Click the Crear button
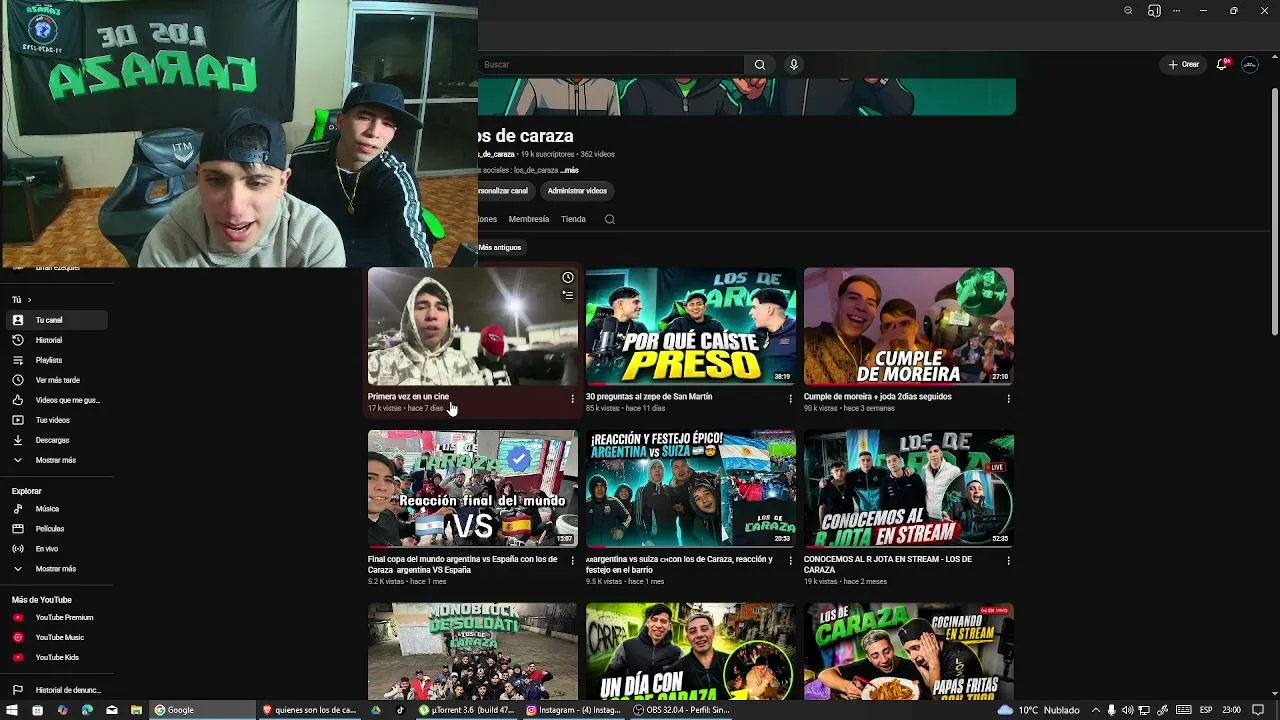The image size is (1280, 720). [1183, 65]
